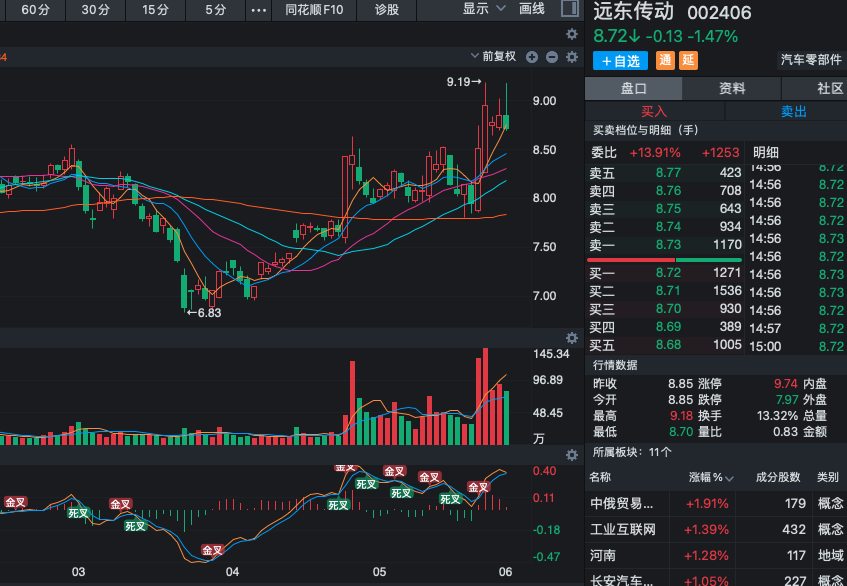Click the orange 延 badge
847x586 pixels.
tap(688, 60)
